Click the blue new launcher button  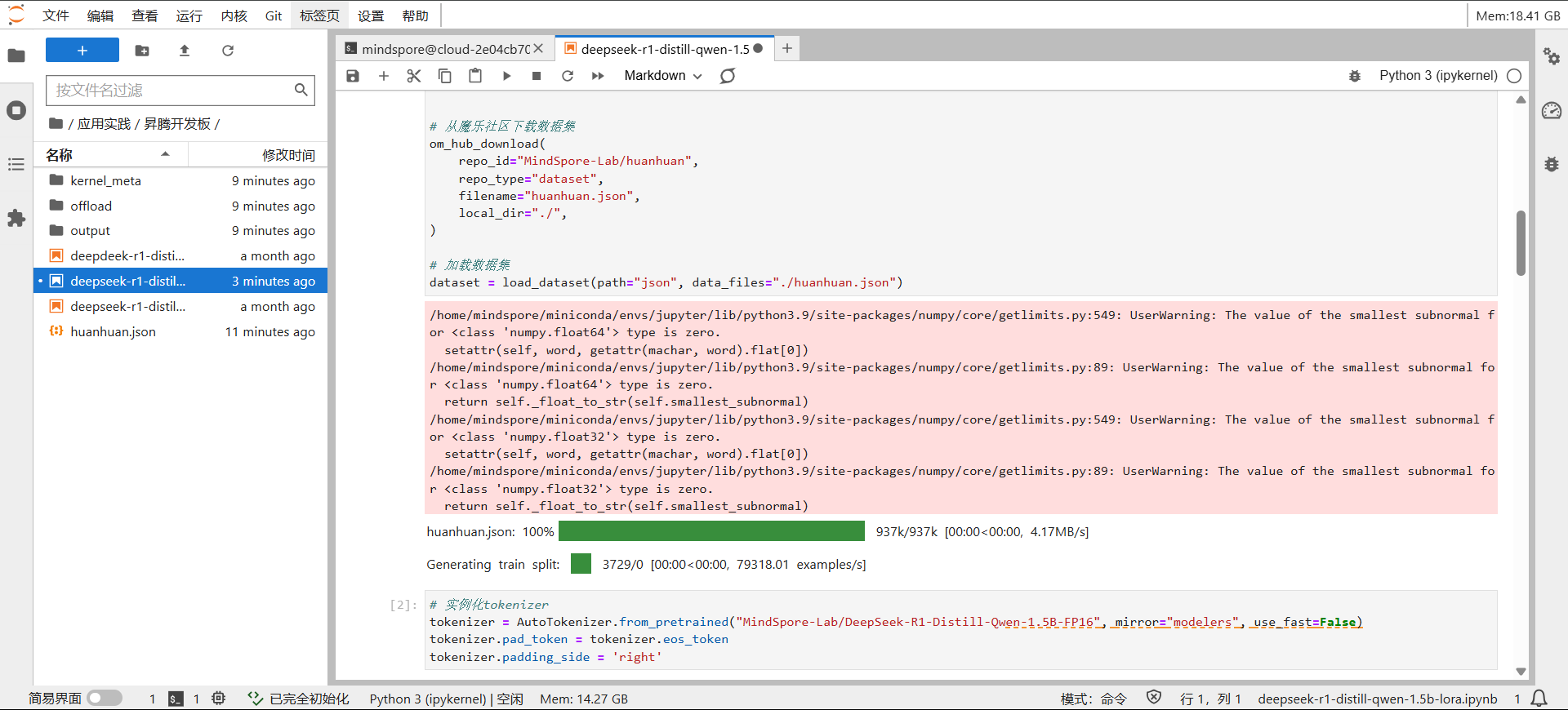coord(82,51)
